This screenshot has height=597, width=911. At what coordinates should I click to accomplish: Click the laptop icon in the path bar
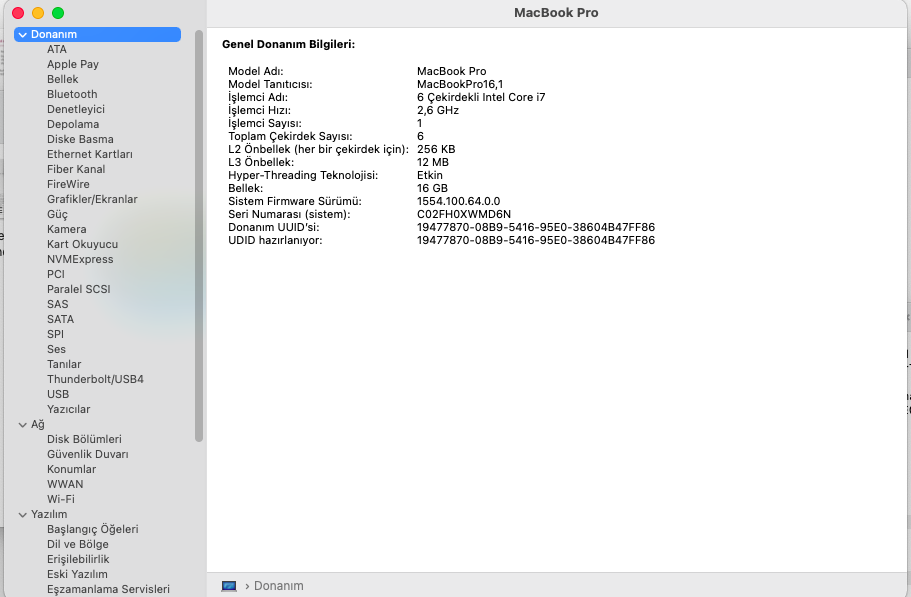[x=229, y=585]
